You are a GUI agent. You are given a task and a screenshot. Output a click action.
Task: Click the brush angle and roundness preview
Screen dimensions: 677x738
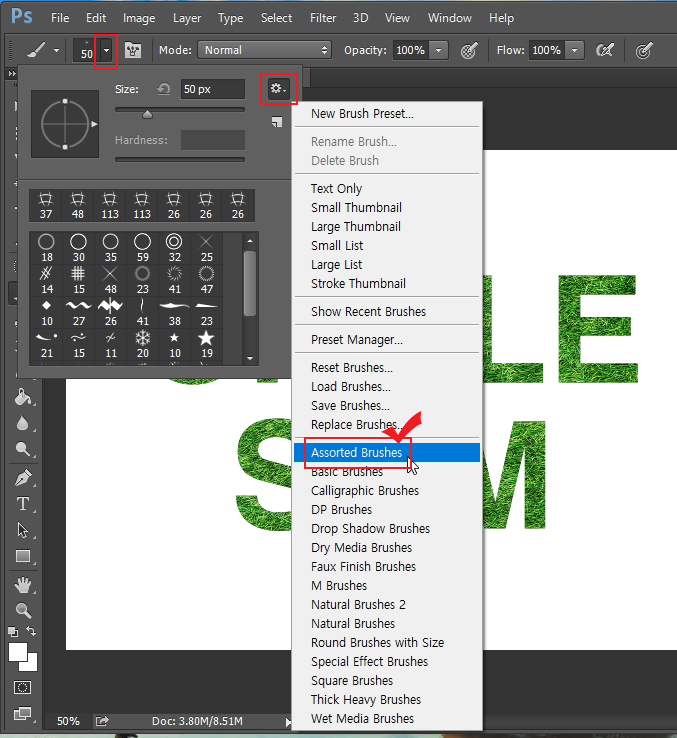click(x=65, y=124)
